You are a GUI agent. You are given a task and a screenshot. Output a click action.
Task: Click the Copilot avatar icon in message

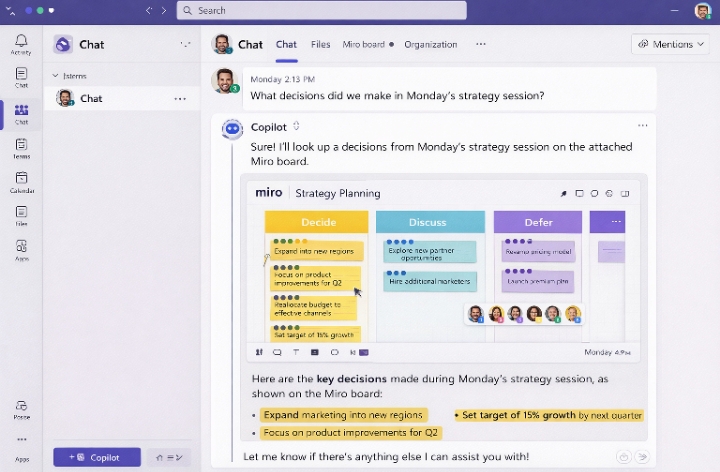(x=232, y=128)
